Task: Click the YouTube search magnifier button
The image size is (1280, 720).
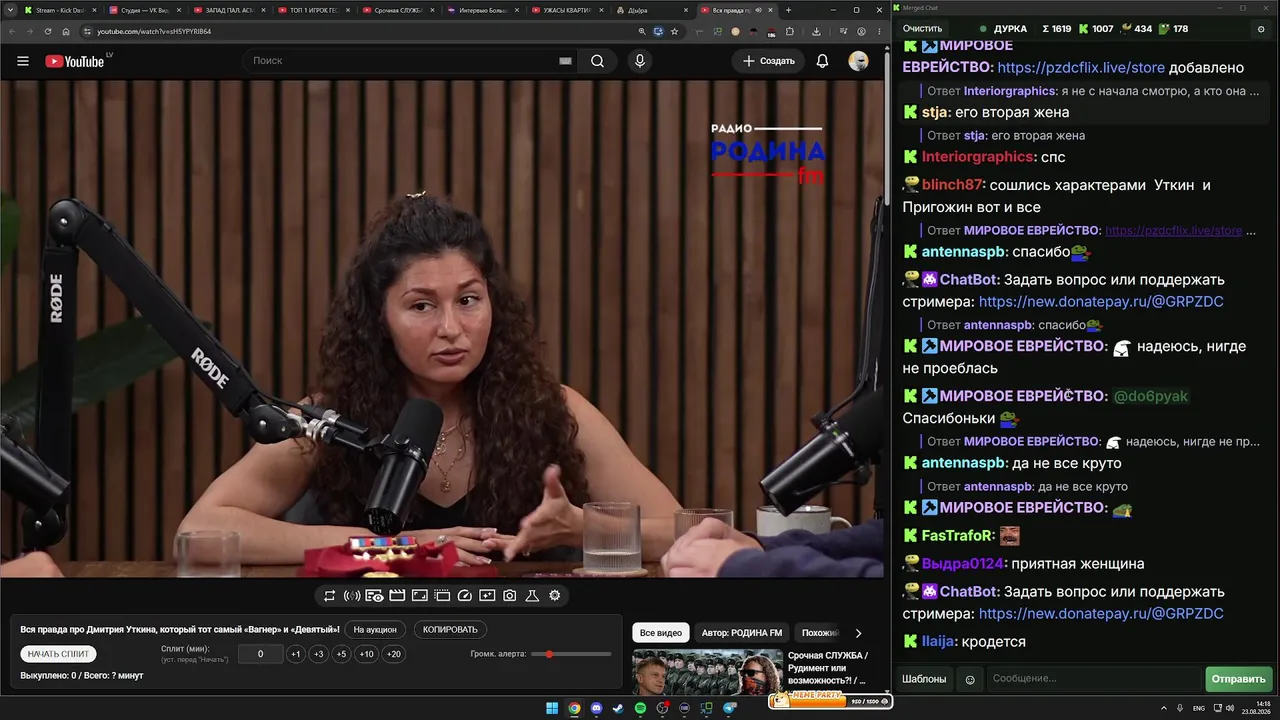Action: [x=597, y=61]
